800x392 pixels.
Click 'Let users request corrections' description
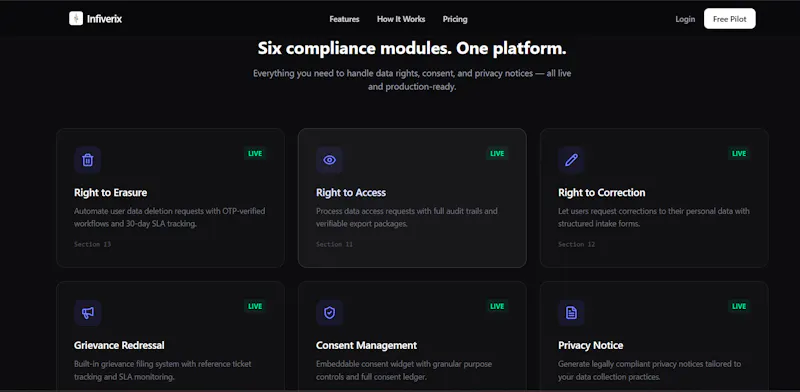(x=654, y=217)
